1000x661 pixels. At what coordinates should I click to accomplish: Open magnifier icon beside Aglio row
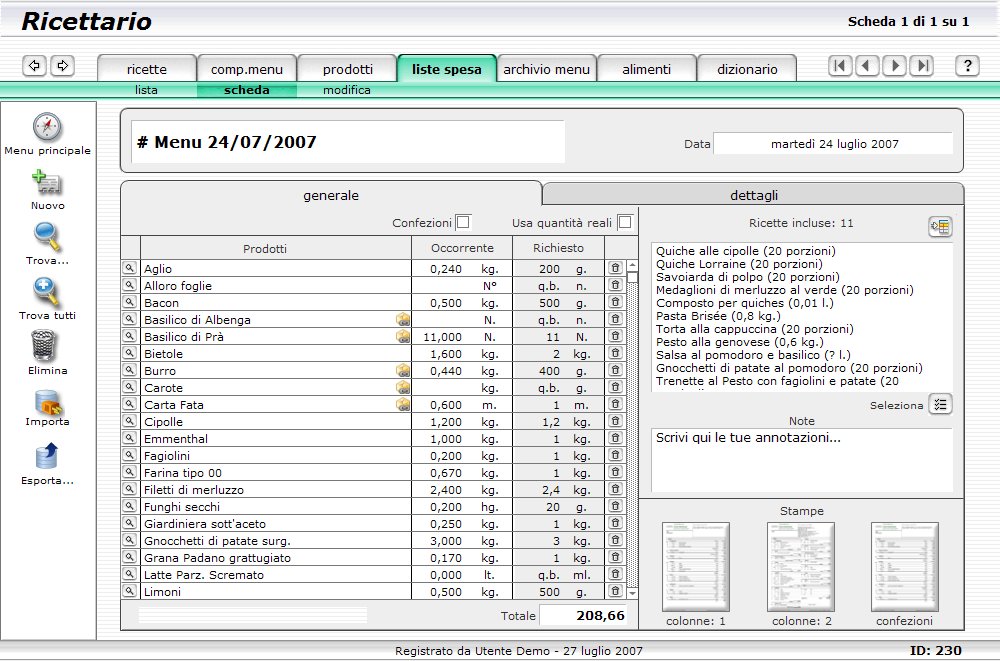129,269
